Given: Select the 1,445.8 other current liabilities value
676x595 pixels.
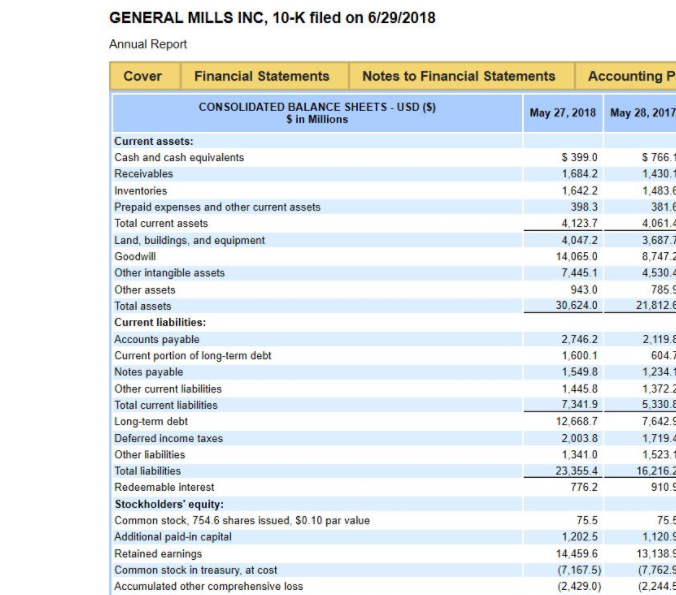Looking at the screenshot, I should pos(579,389).
